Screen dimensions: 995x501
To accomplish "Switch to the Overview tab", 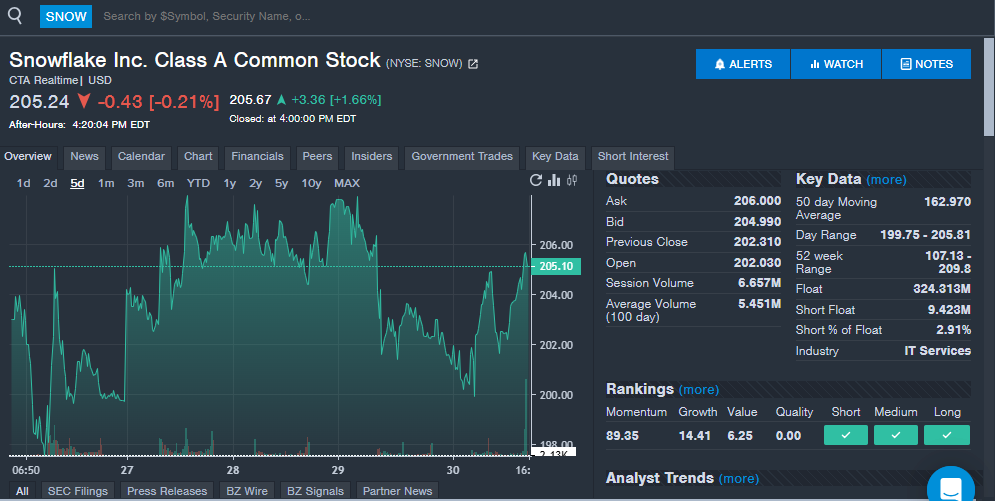I will 28,157.
